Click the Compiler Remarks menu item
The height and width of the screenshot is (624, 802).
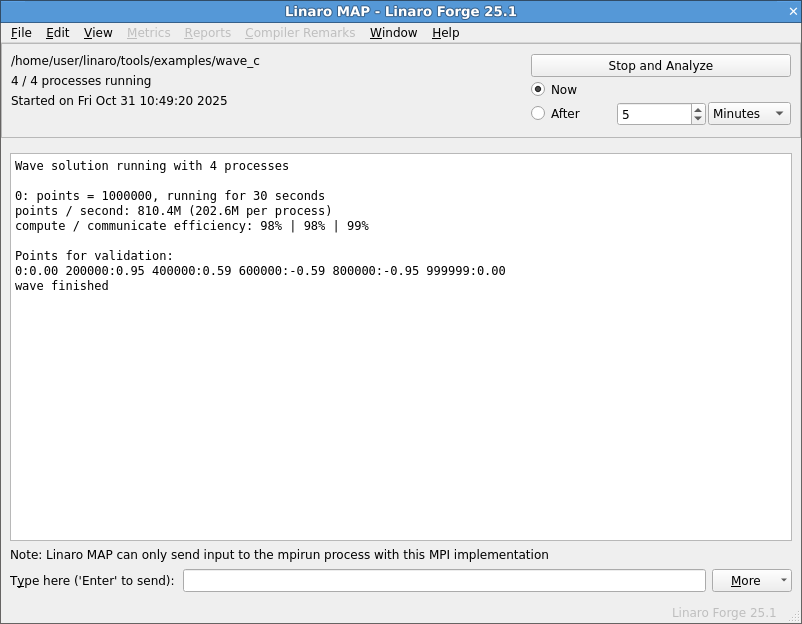(x=300, y=33)
